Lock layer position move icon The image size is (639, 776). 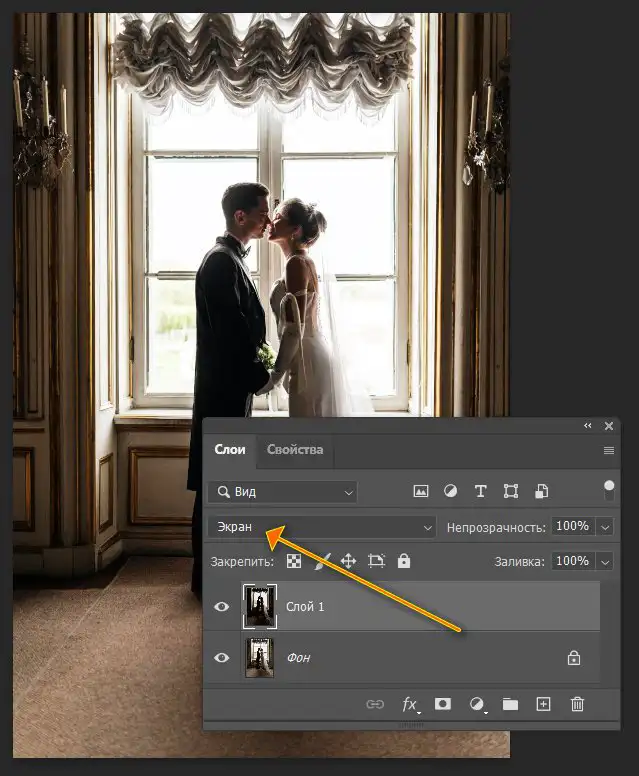(348, 561)
